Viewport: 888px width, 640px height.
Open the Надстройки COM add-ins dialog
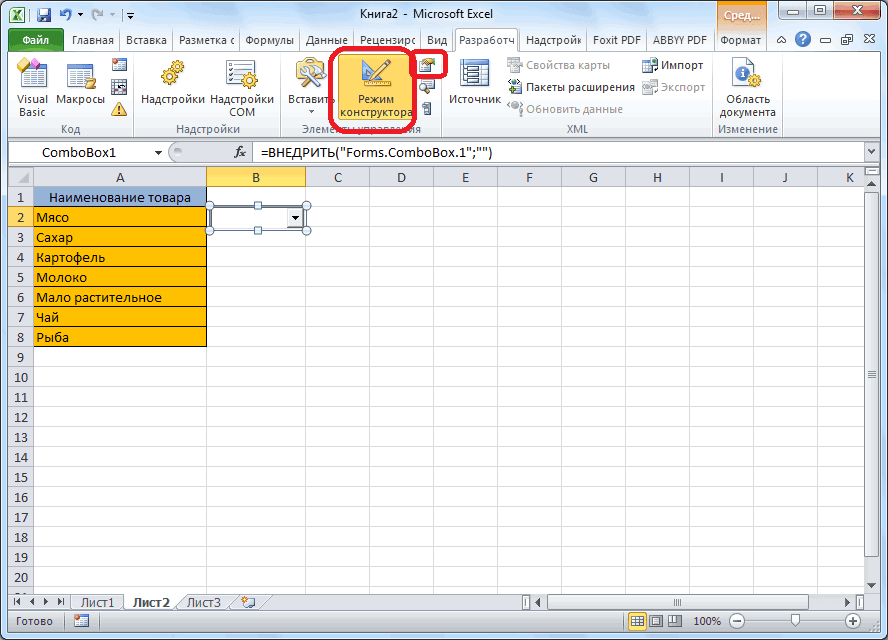click(x=241, y=88)
